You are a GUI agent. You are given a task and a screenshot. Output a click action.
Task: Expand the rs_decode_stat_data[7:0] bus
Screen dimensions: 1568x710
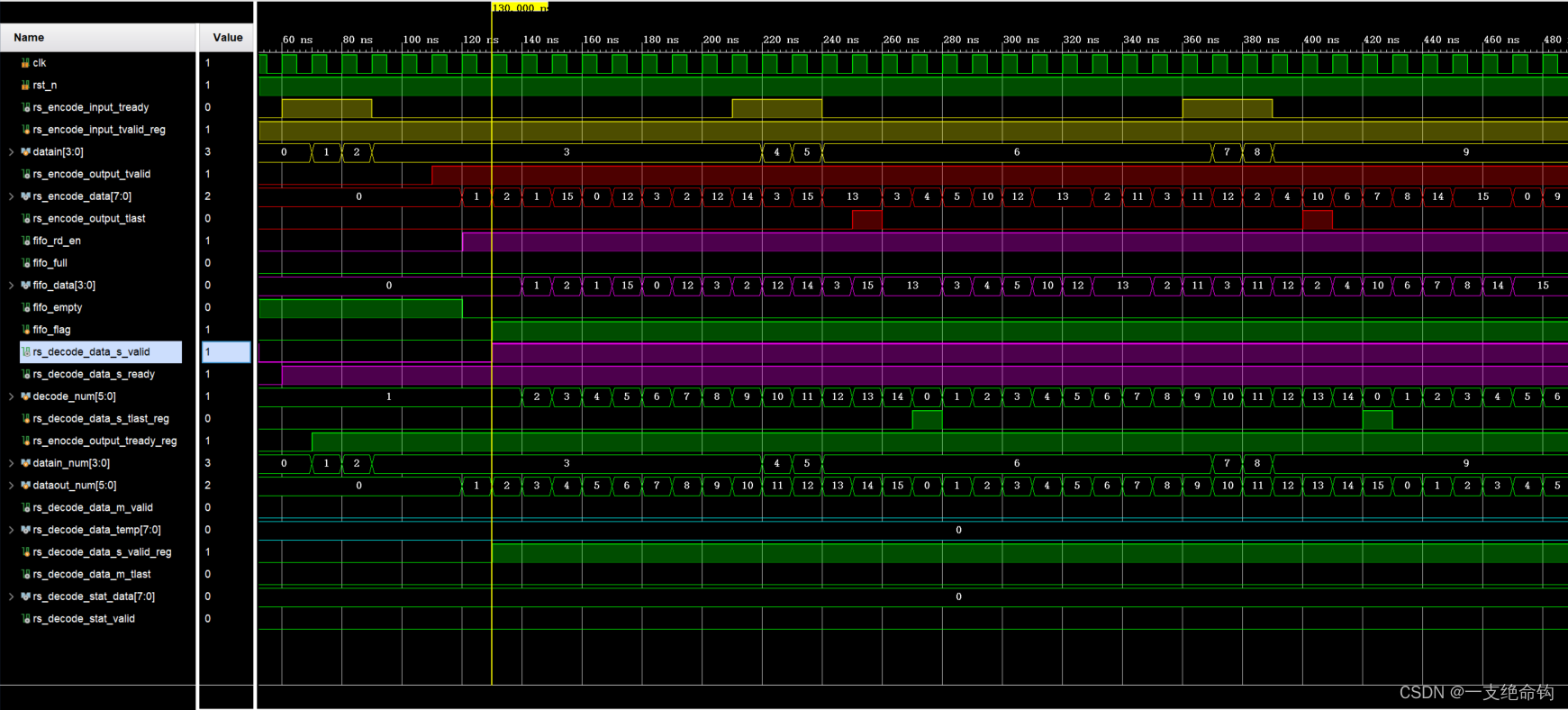(11, 596)
